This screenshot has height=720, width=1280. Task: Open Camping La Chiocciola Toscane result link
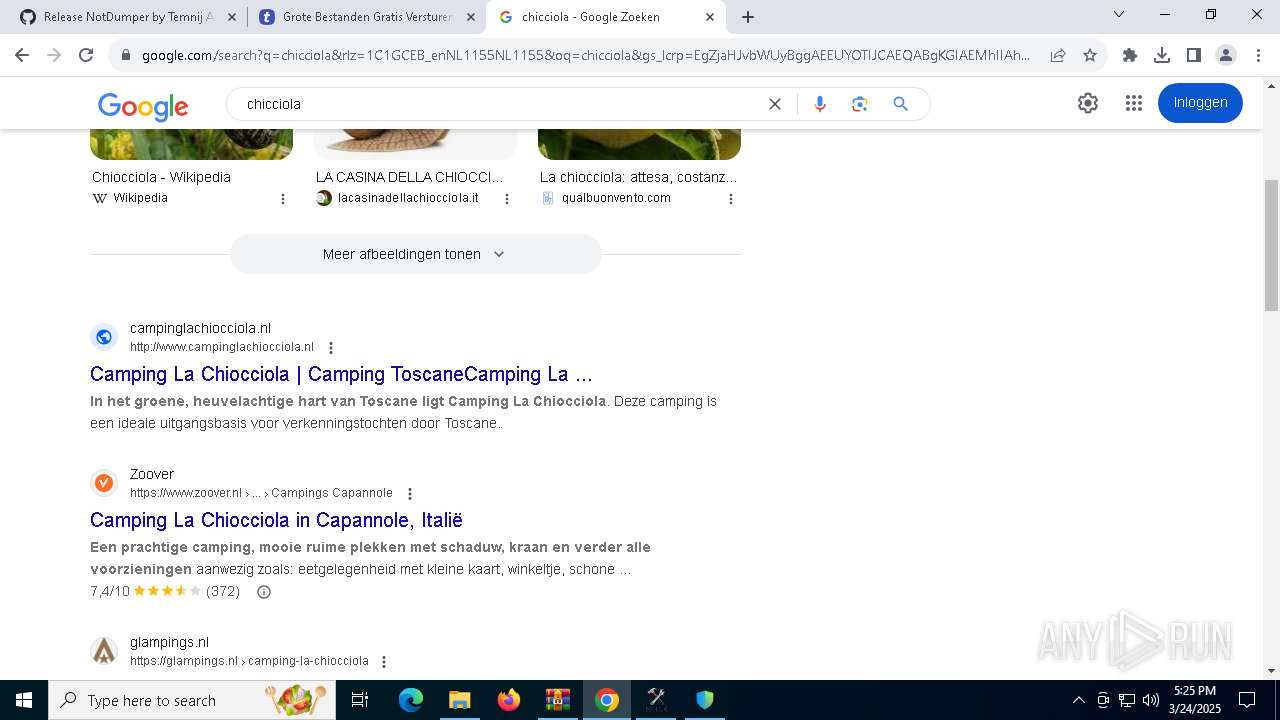coord(341,375)
